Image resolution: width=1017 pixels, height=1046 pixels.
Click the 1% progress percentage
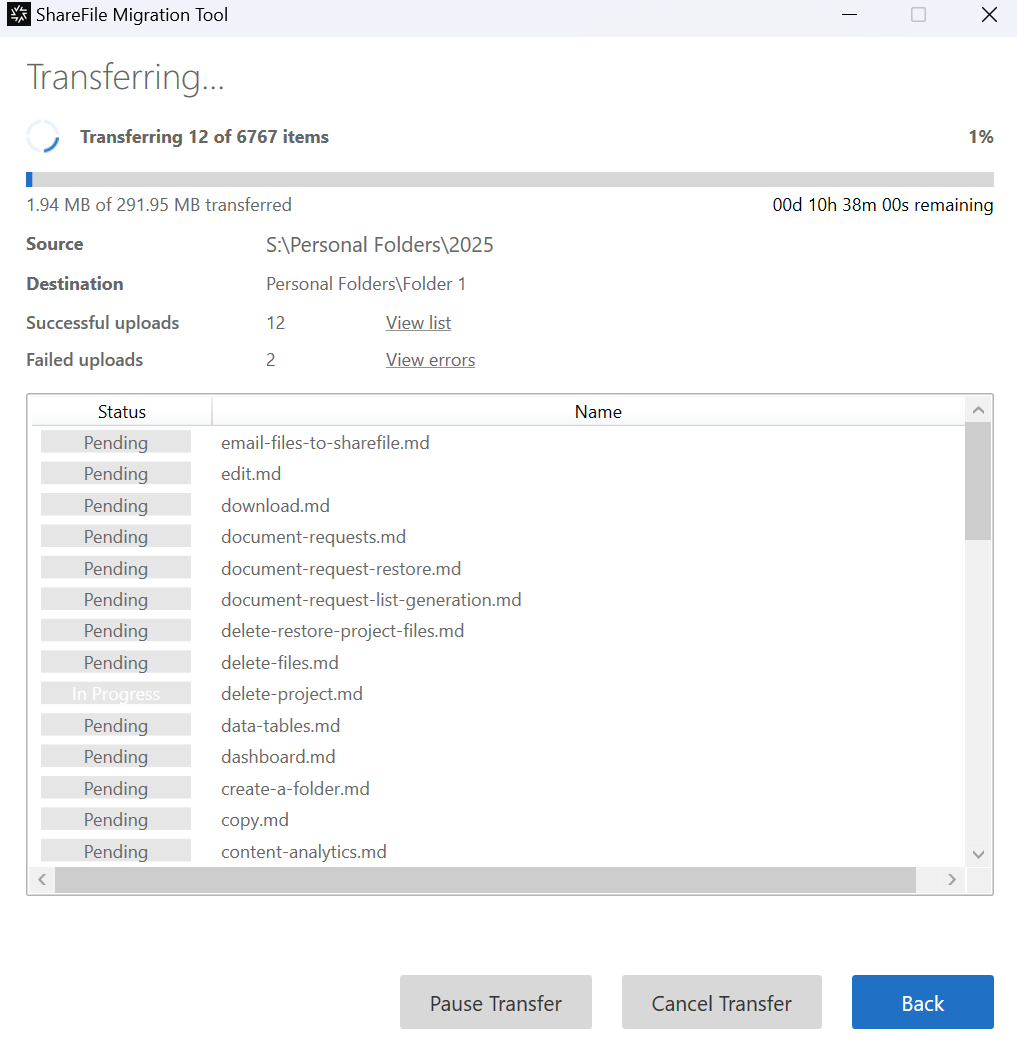click(980, 137)
